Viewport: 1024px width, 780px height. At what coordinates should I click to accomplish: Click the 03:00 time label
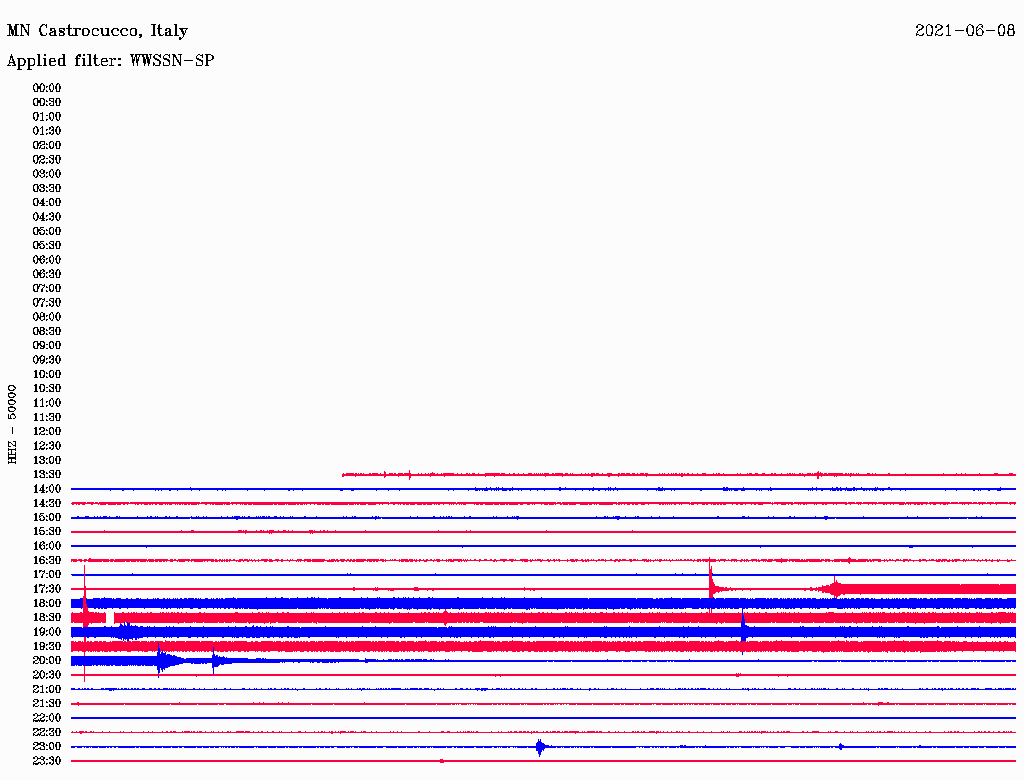tap(47, 174)
